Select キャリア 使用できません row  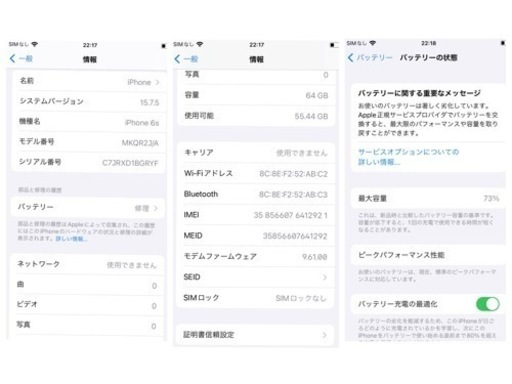pos(256,153)
